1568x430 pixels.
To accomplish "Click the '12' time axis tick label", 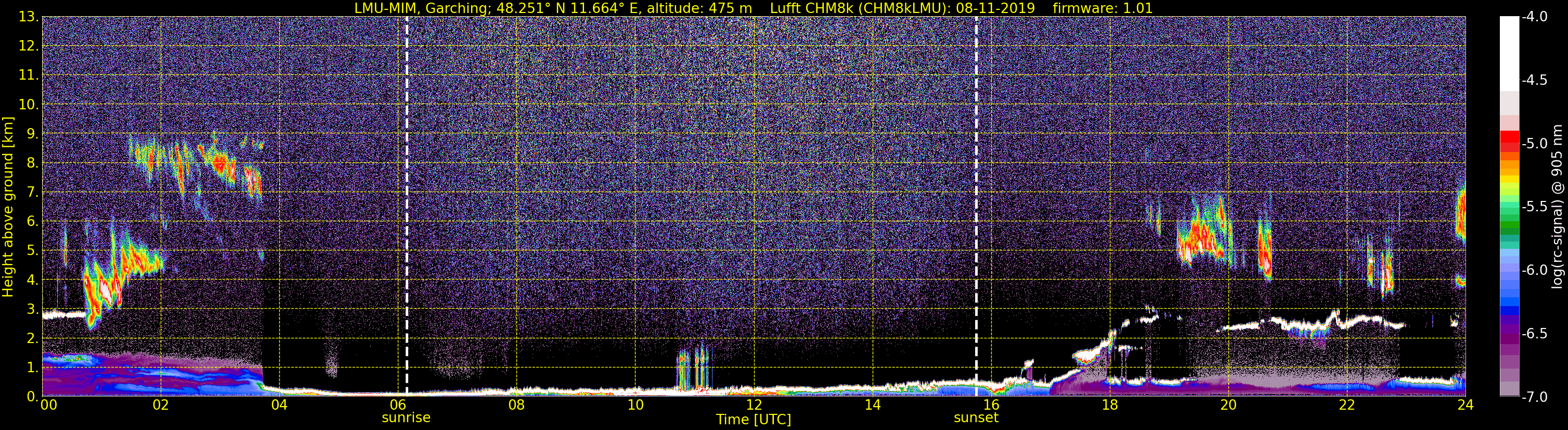I will pyautogui.click(x=754, y=405).
